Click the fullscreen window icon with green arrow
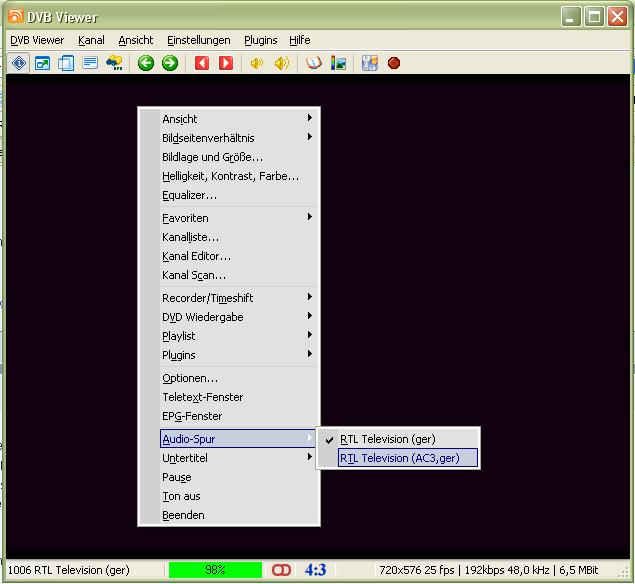The image size is (635, 584). (42, 63)
